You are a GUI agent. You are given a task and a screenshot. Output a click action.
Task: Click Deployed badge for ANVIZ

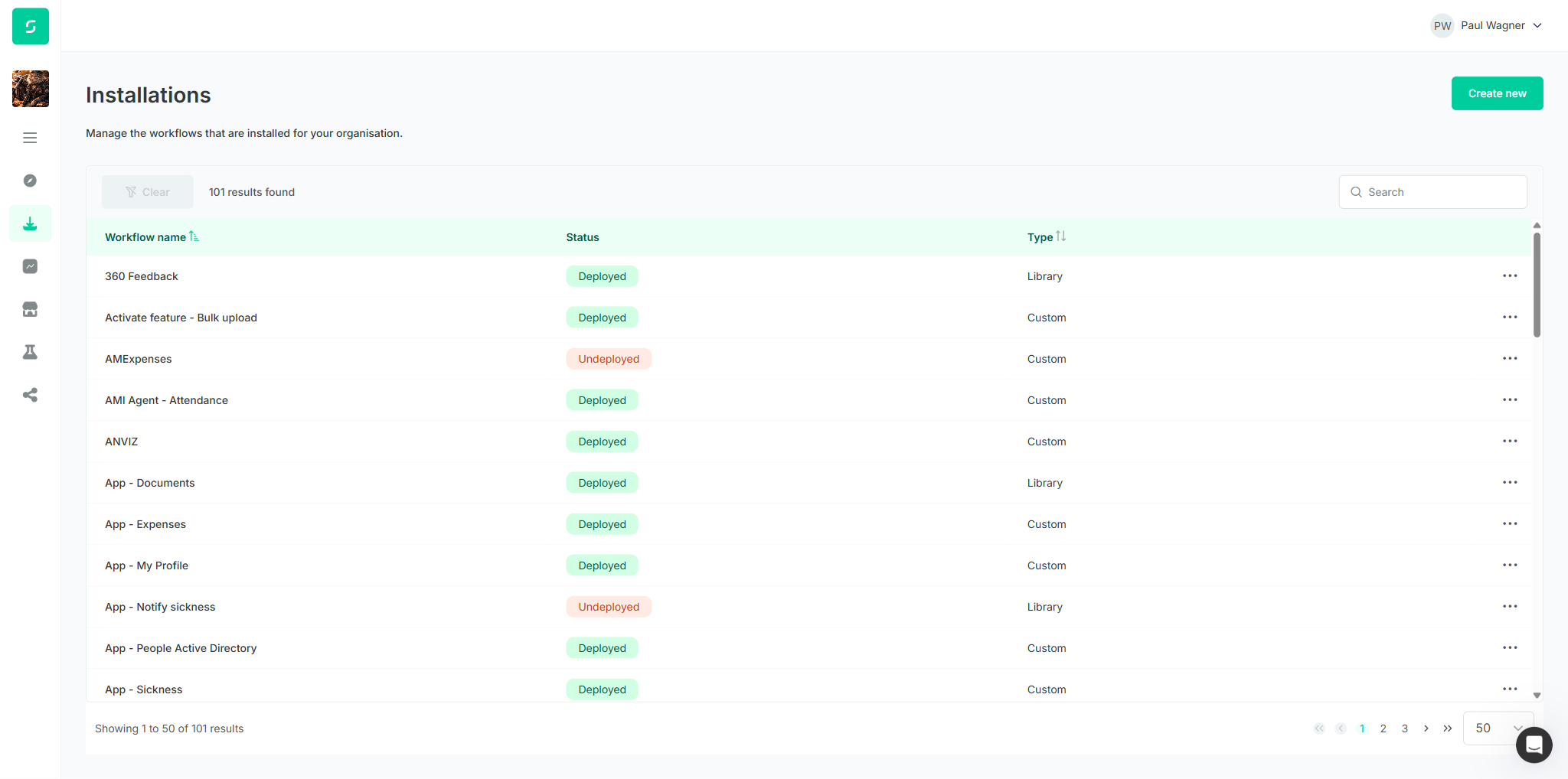pyautogui.click(x=603, y=442)
